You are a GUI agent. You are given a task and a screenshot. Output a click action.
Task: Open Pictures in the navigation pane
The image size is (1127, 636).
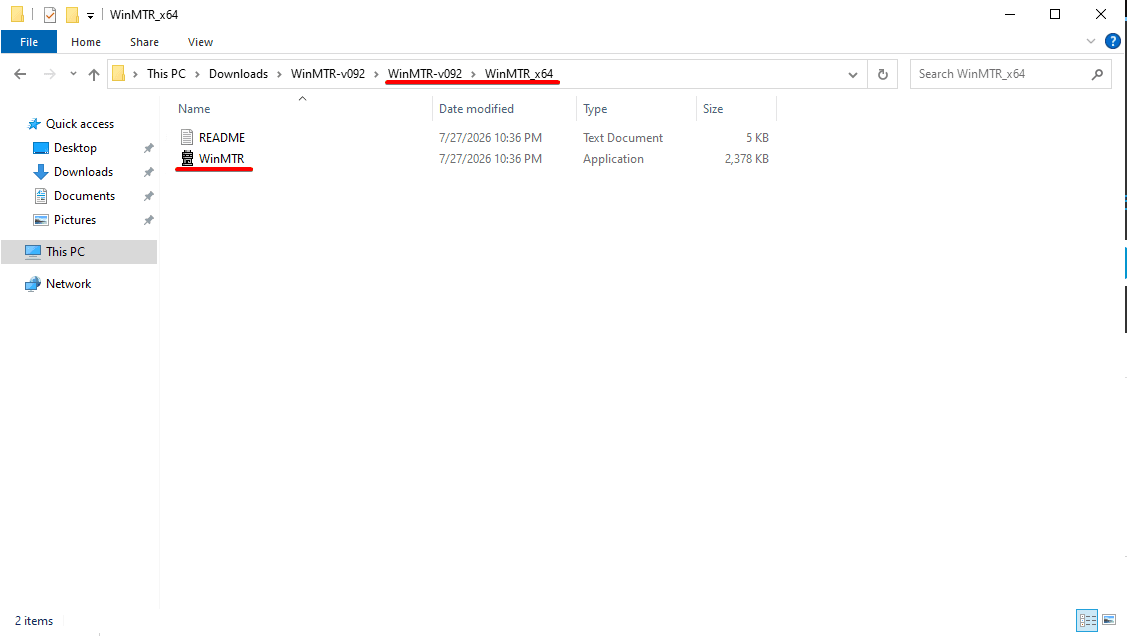pyautogui.click(x=75, y=220)
